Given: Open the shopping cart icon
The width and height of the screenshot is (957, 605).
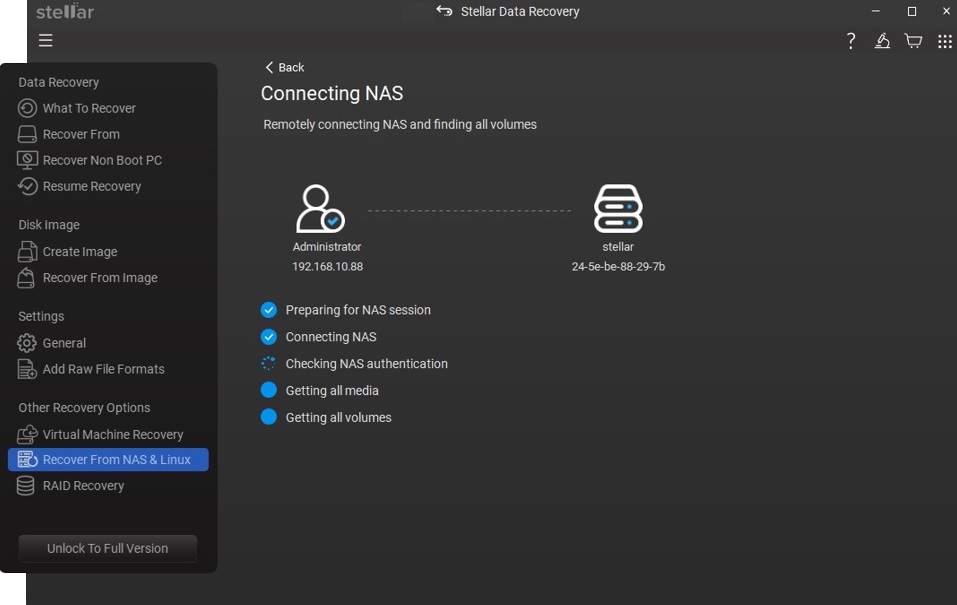Looking at the screenshot, I should [913, 41].
